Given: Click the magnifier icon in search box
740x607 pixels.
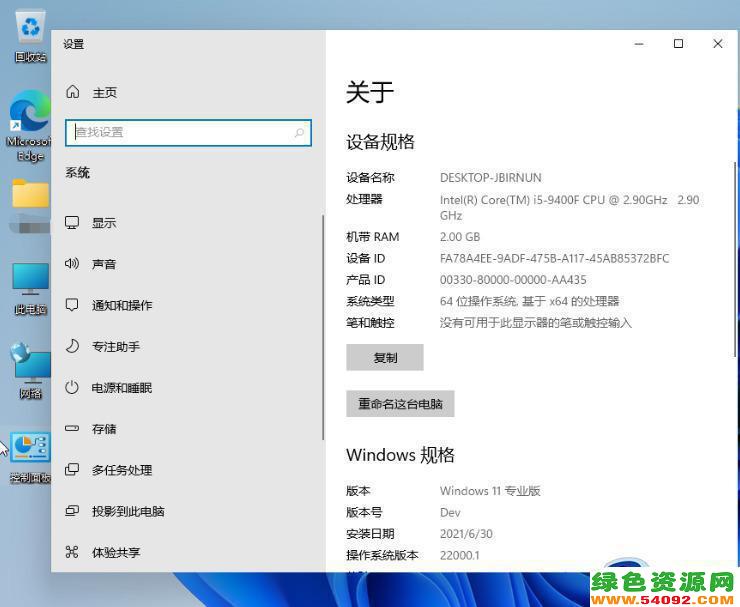Looking at the screenshot, I should (299, 133).
